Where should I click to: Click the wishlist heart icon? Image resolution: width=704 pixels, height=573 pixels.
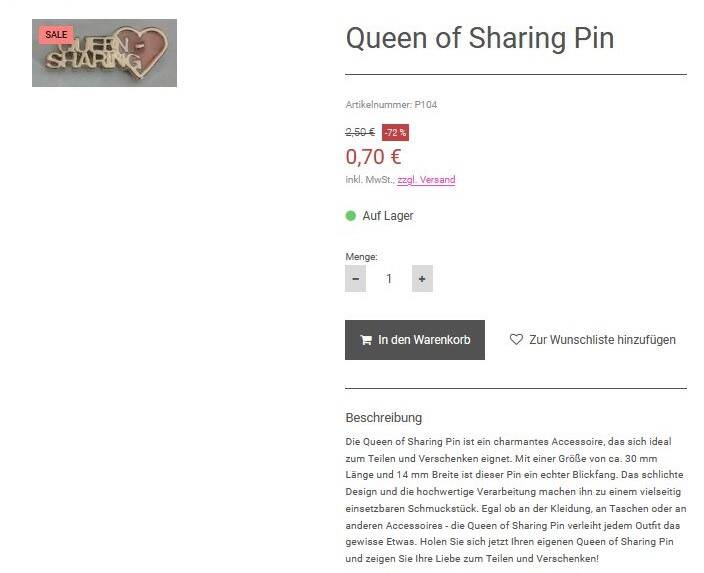[x=516, y=340]
